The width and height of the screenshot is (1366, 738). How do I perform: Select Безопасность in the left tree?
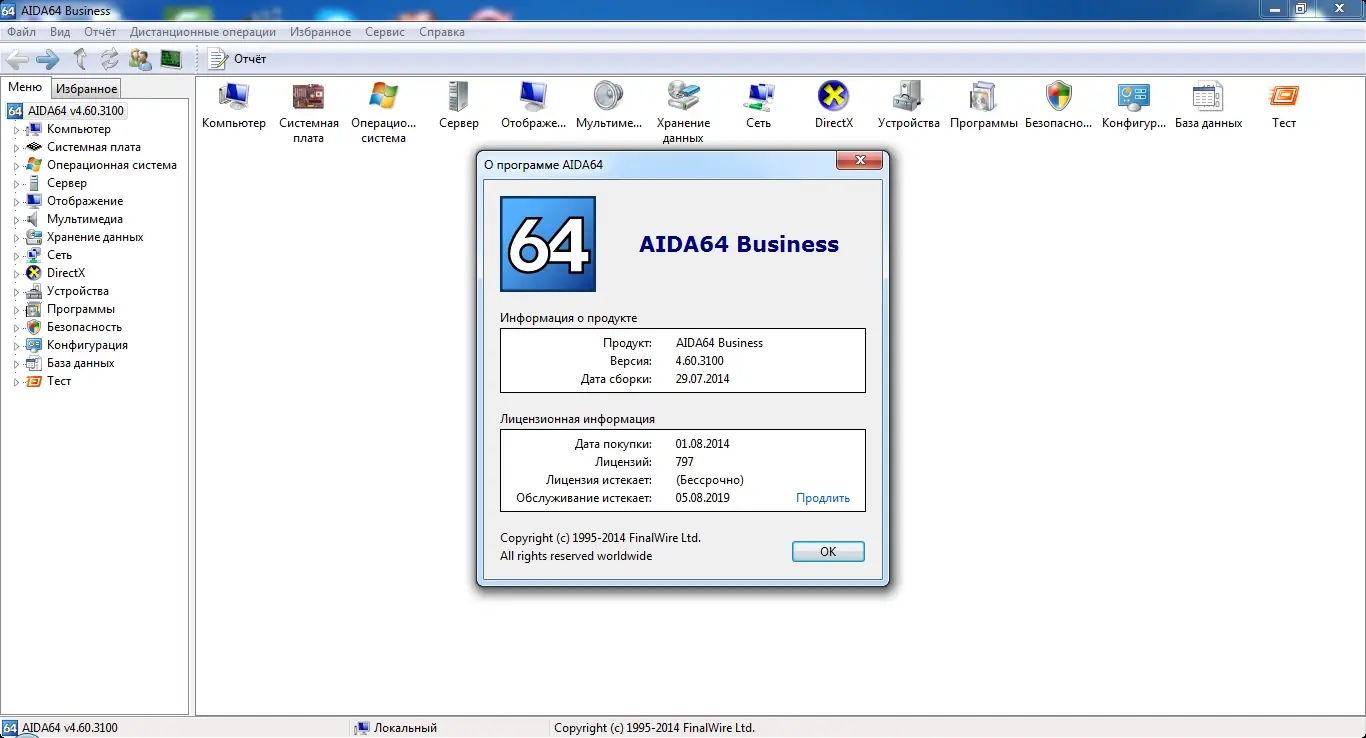(x=84, y=327)
